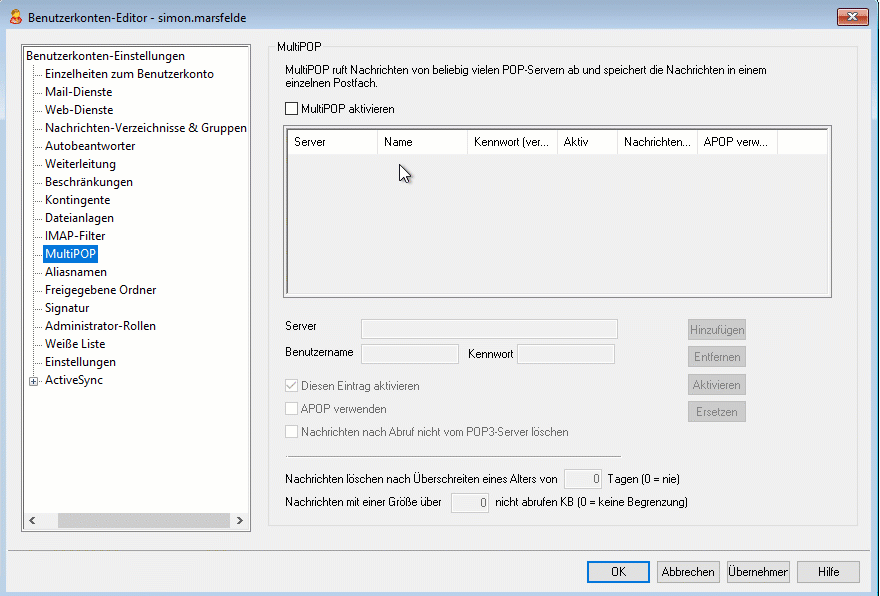Click the Abbrechen button

click(x=687, y=572)
